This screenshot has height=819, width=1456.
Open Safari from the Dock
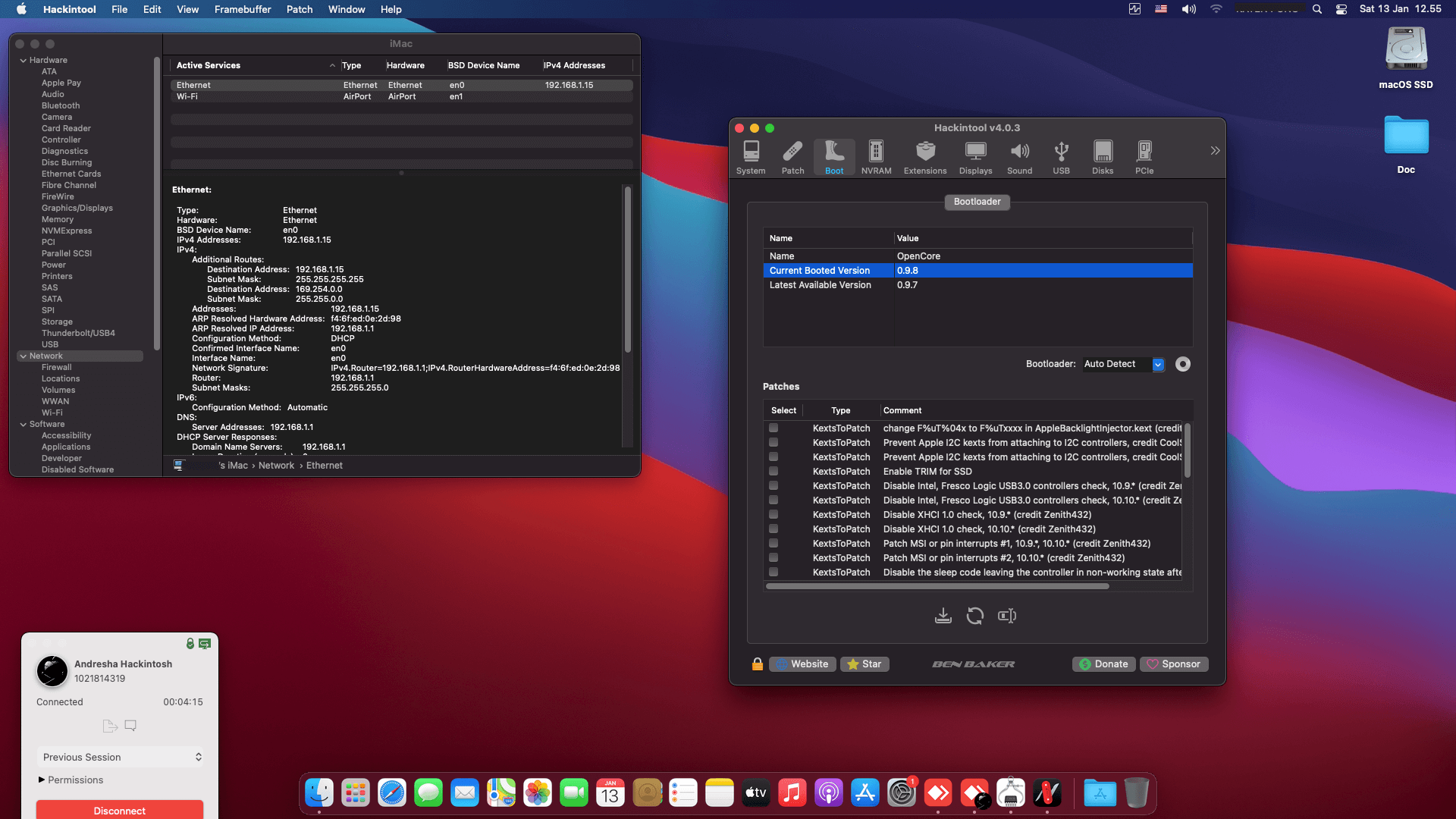click(392, 793)
